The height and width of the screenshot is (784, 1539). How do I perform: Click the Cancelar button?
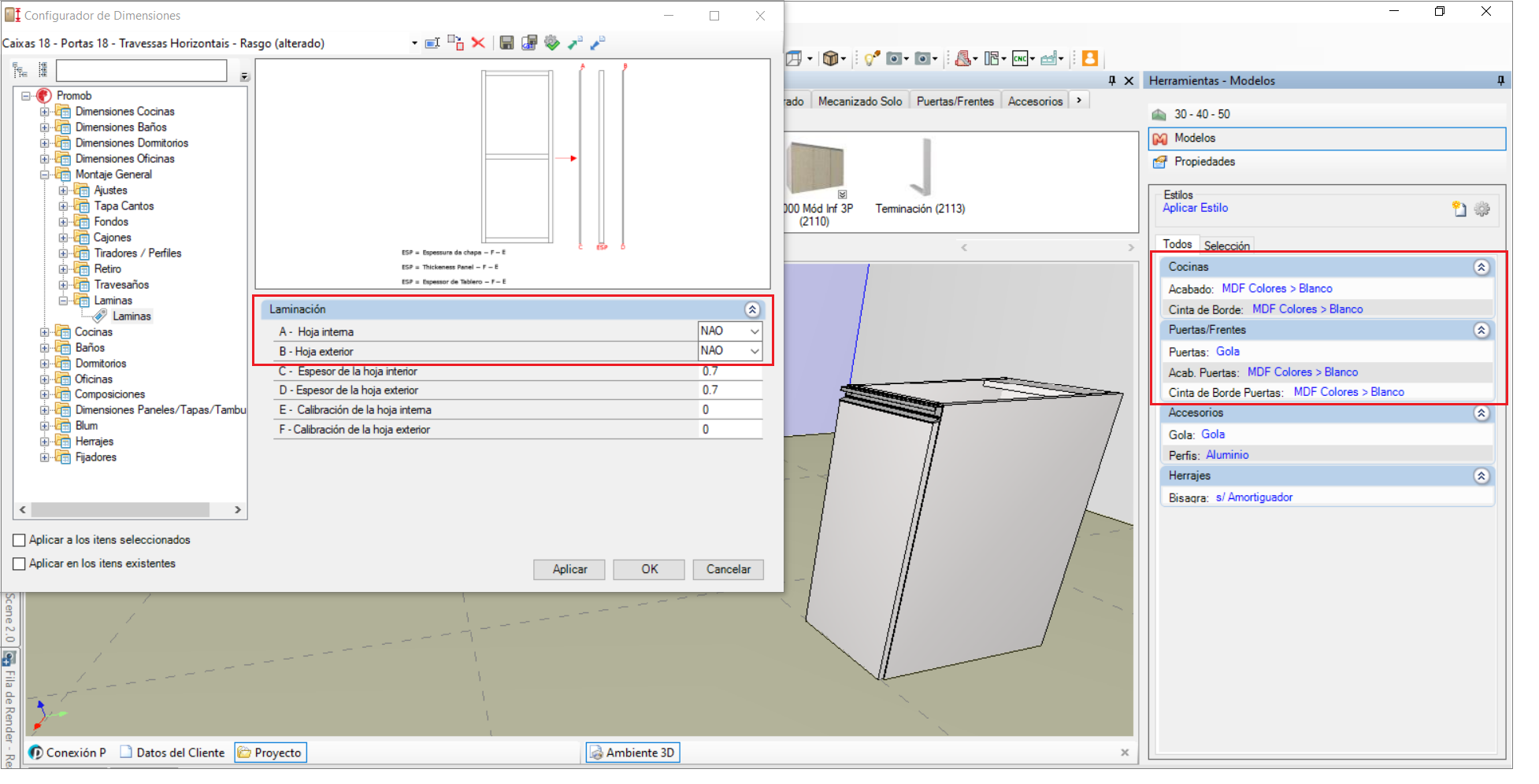[729, 569]
